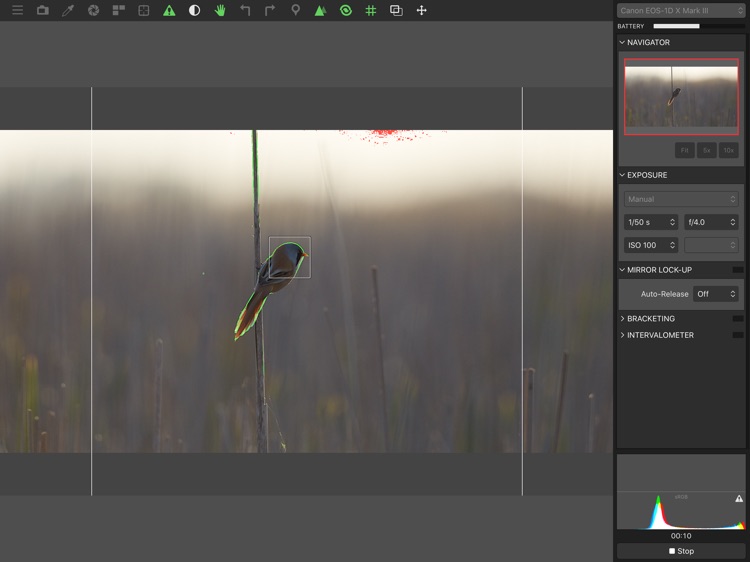Open the Canon EOS-1D X Mark III dropdown

[x=681, y=11]
